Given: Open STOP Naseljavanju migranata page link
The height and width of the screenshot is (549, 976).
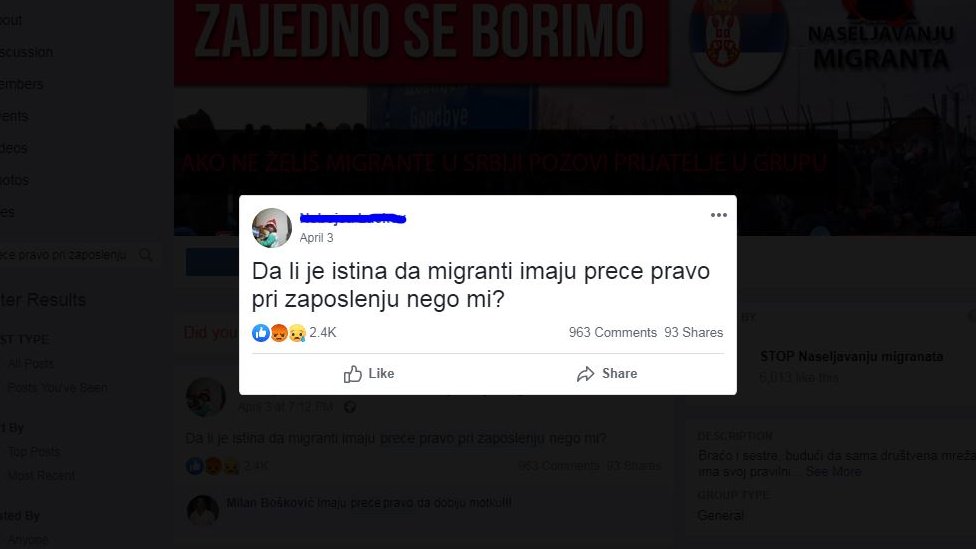Looking at the screenshot, I should click(x=852, y=357).
